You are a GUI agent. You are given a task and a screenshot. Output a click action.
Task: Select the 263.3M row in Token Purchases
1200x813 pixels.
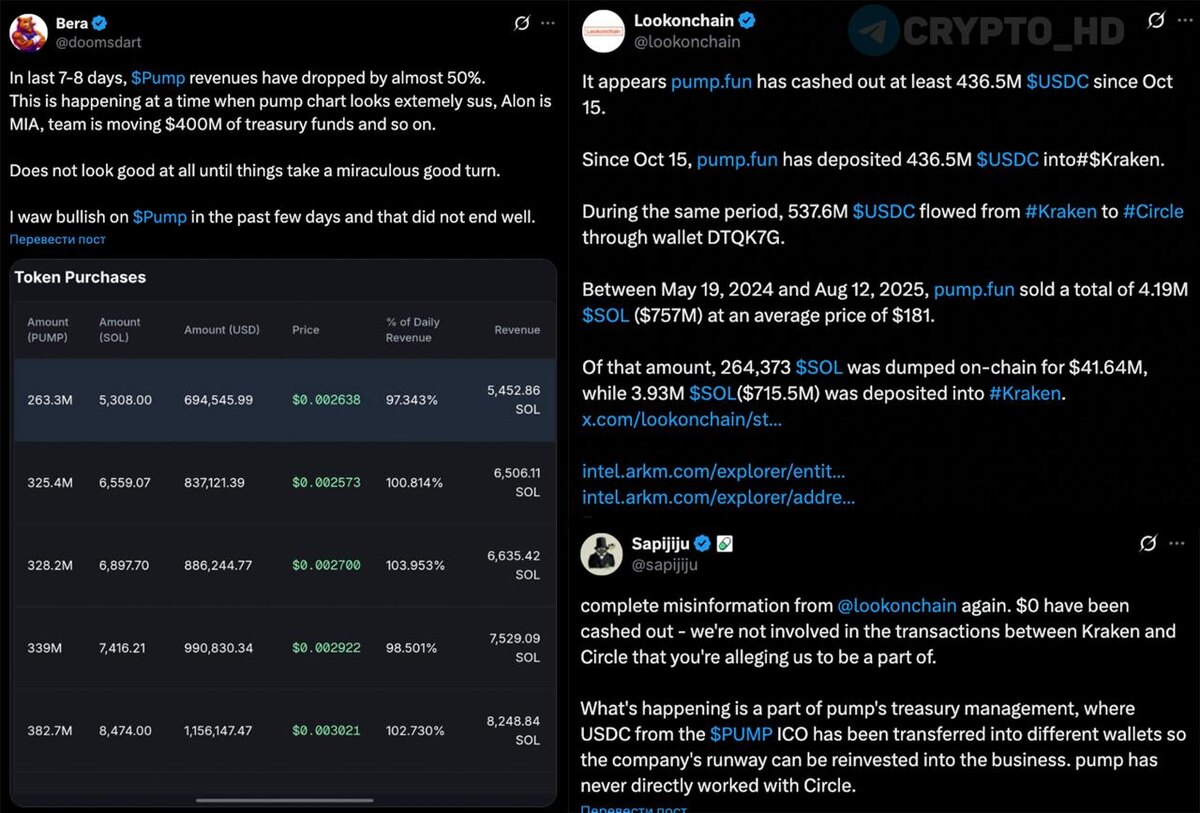coord(284,400)
